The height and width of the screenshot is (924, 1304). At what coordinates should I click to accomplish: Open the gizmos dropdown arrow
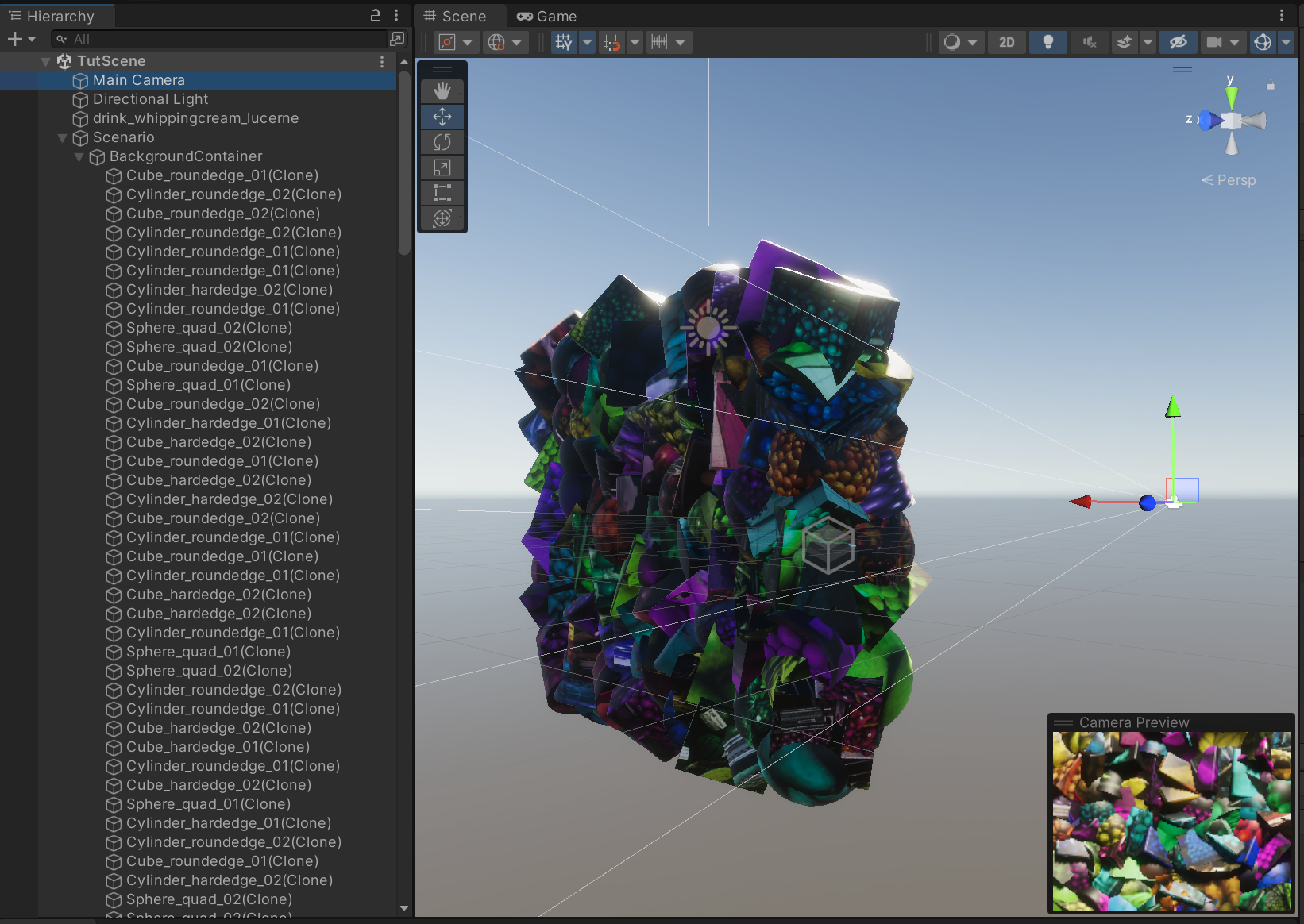[1286, 42]
